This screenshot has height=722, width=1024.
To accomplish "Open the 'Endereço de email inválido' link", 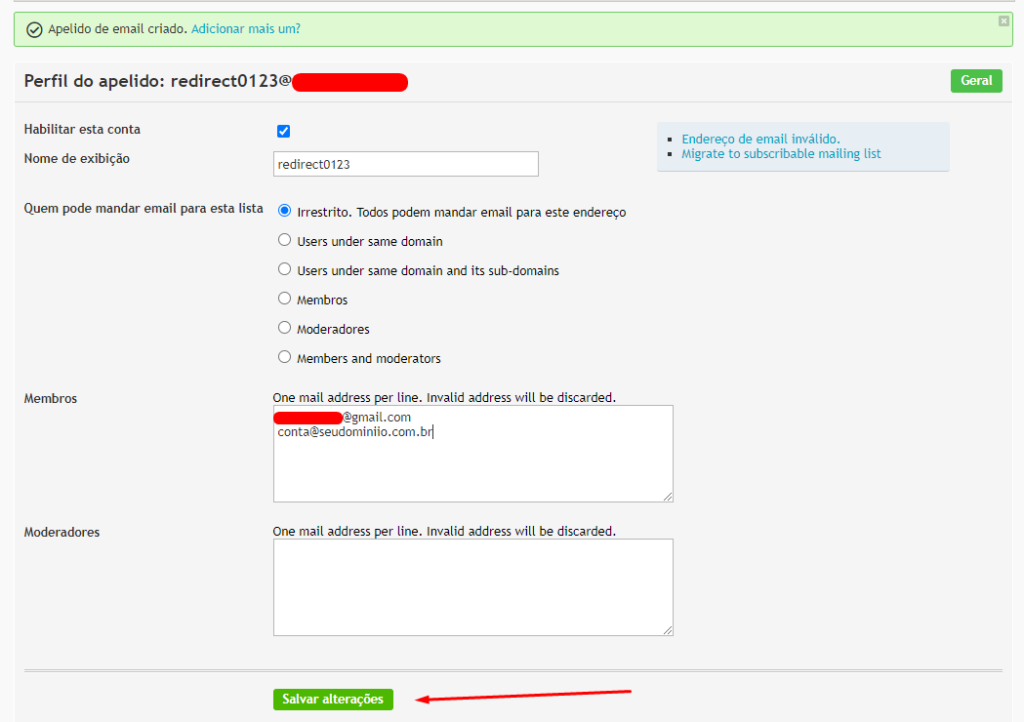I will (760, 139).
